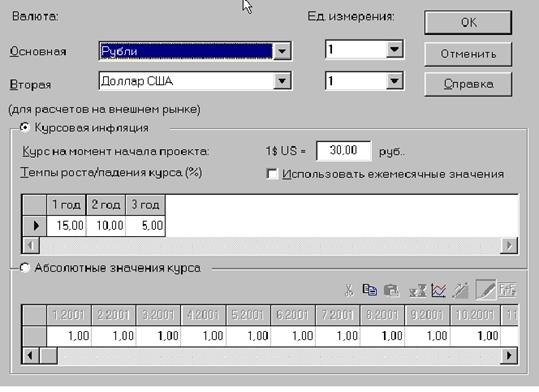
Task: Select the 10,00 cell under 2 год
Action: coord(106,226)
